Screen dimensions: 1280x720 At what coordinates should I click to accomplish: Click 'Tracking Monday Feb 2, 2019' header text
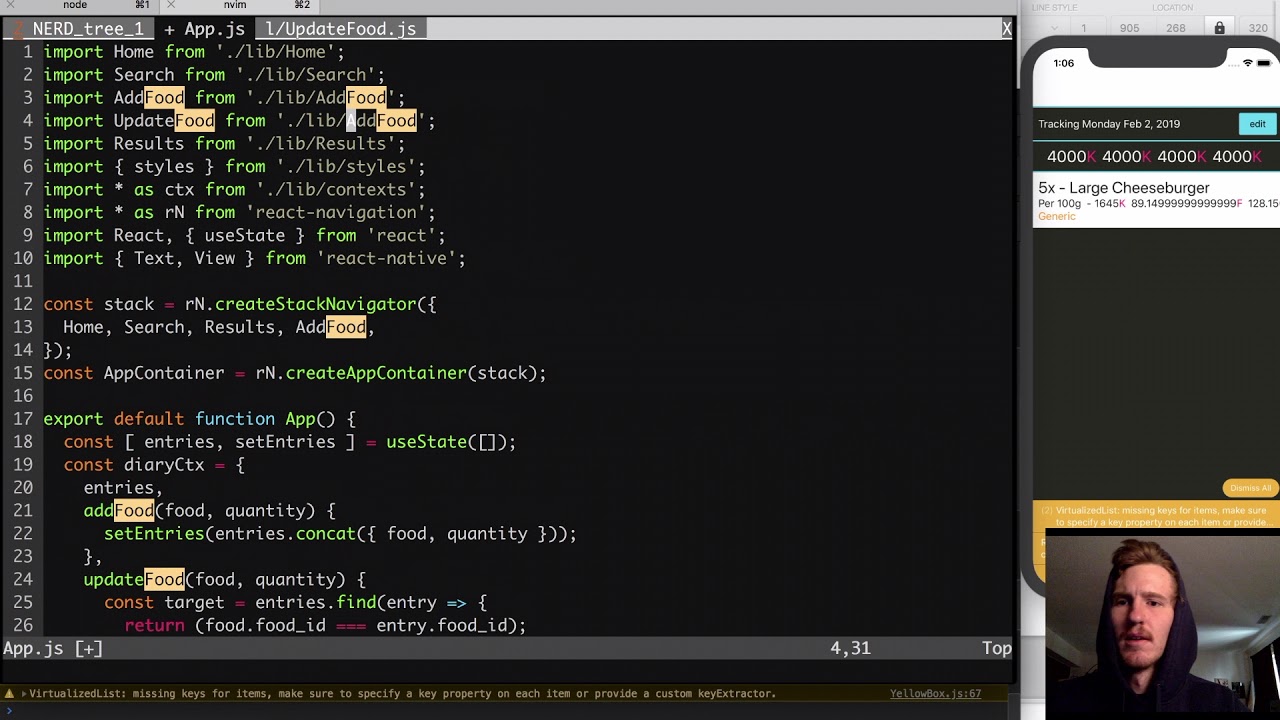coord(1109,124)
